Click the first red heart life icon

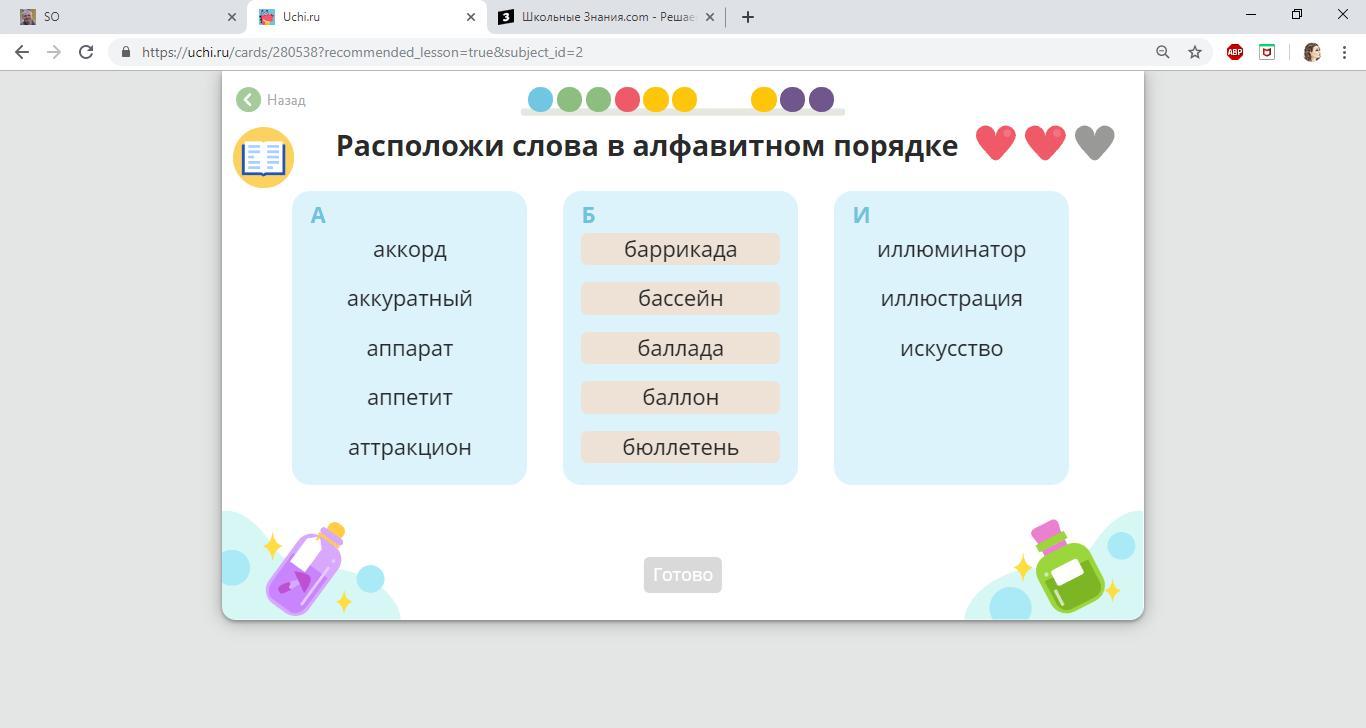pos(996,143)
